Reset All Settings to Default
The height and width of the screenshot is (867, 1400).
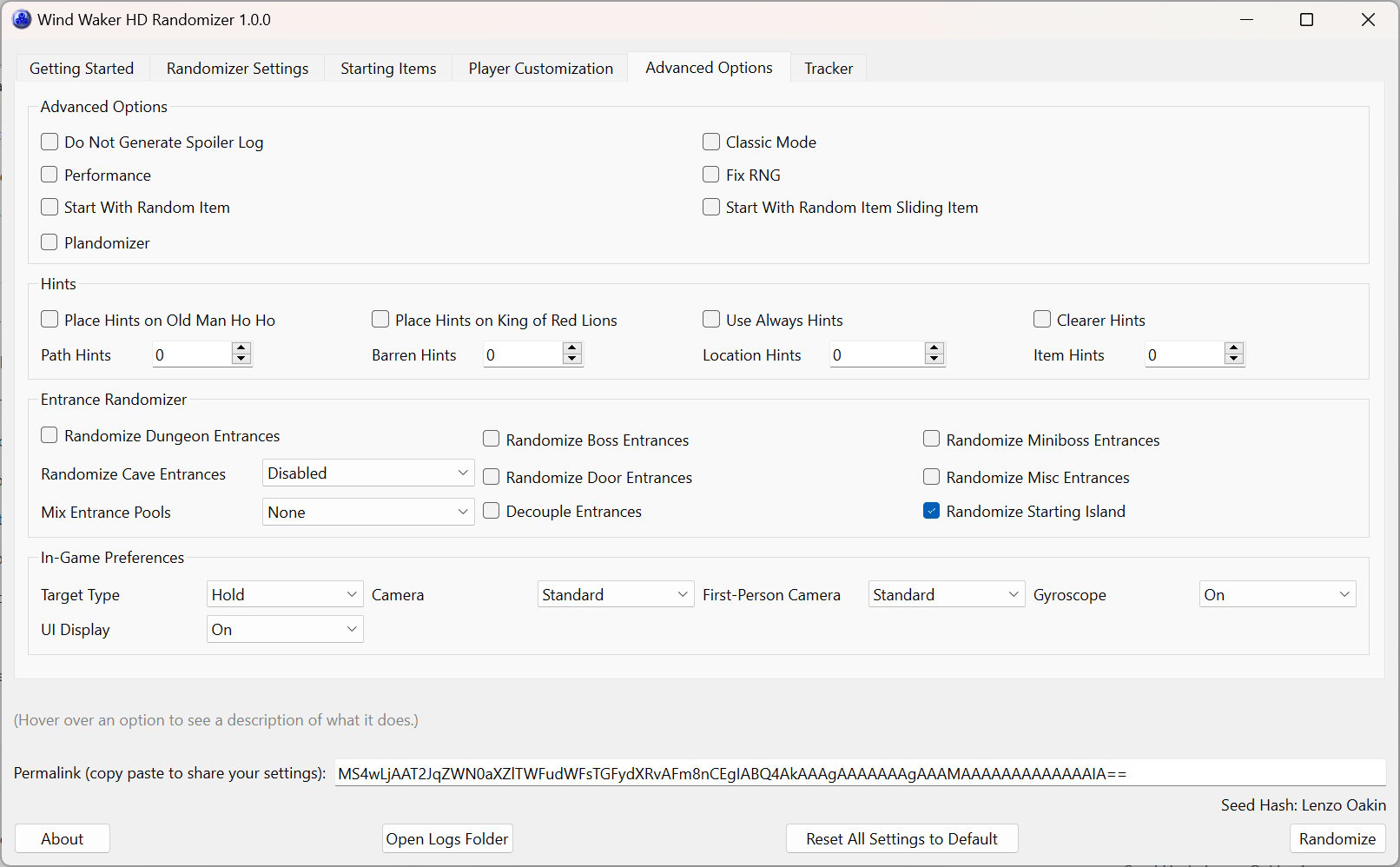click(x=901, y=839)
